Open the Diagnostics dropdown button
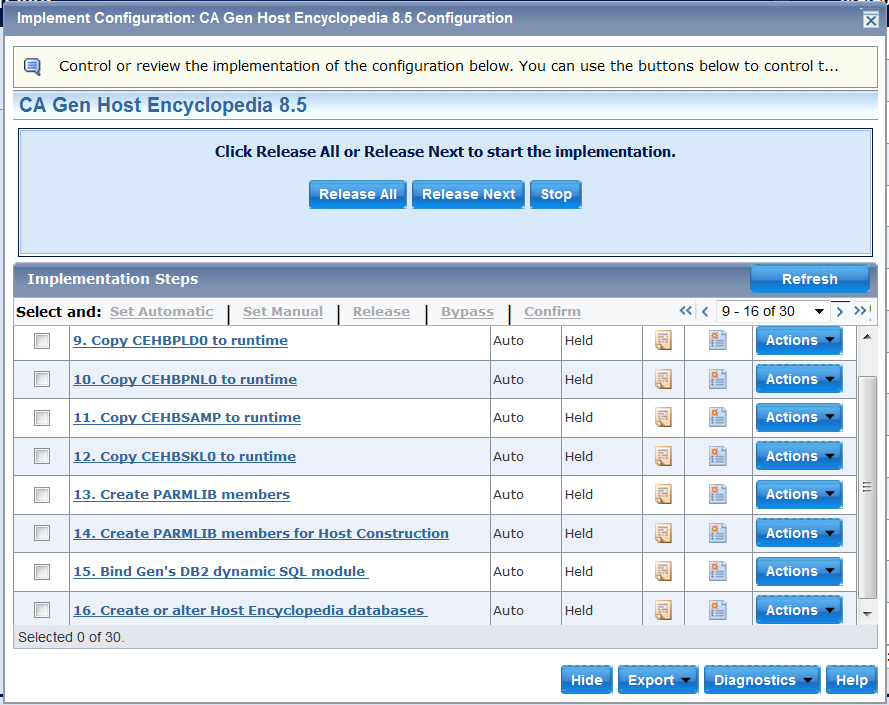This screenshot has height=705, width=889. click(x=761, y=680)
